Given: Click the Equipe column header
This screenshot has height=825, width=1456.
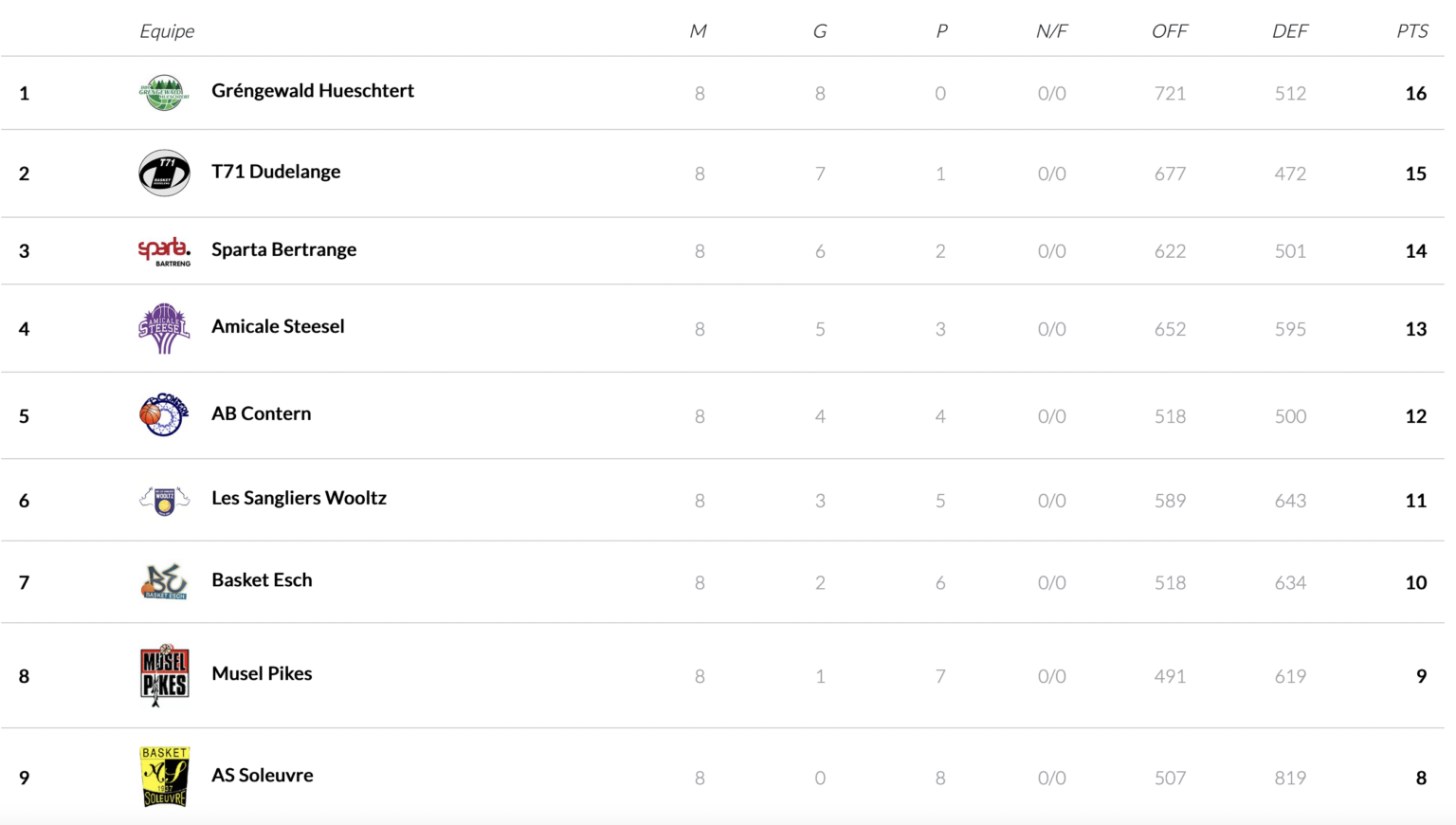Looking at the screenshot, I should pyautogui.click(x=167, y=31).
